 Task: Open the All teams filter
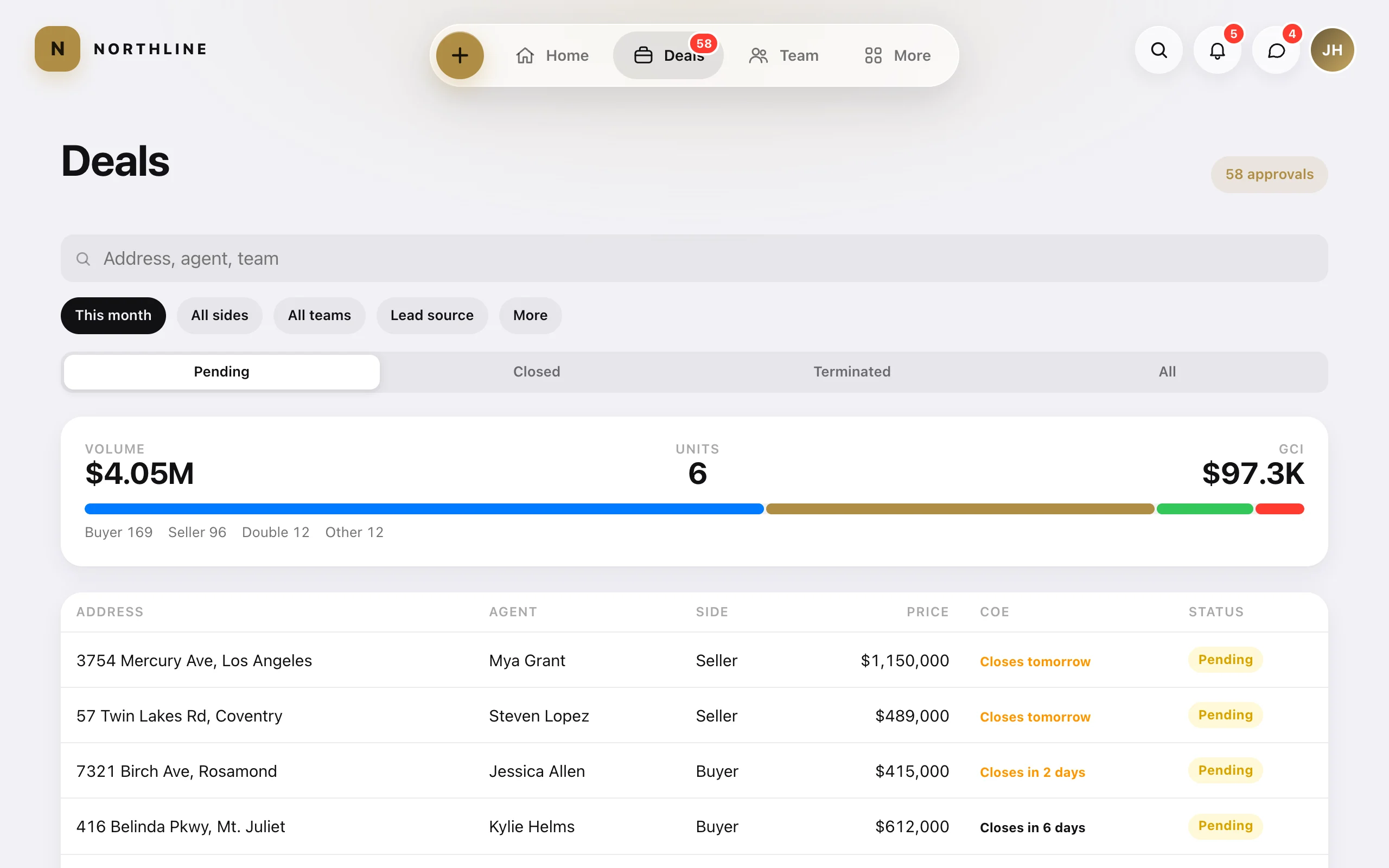click(319, 315)
